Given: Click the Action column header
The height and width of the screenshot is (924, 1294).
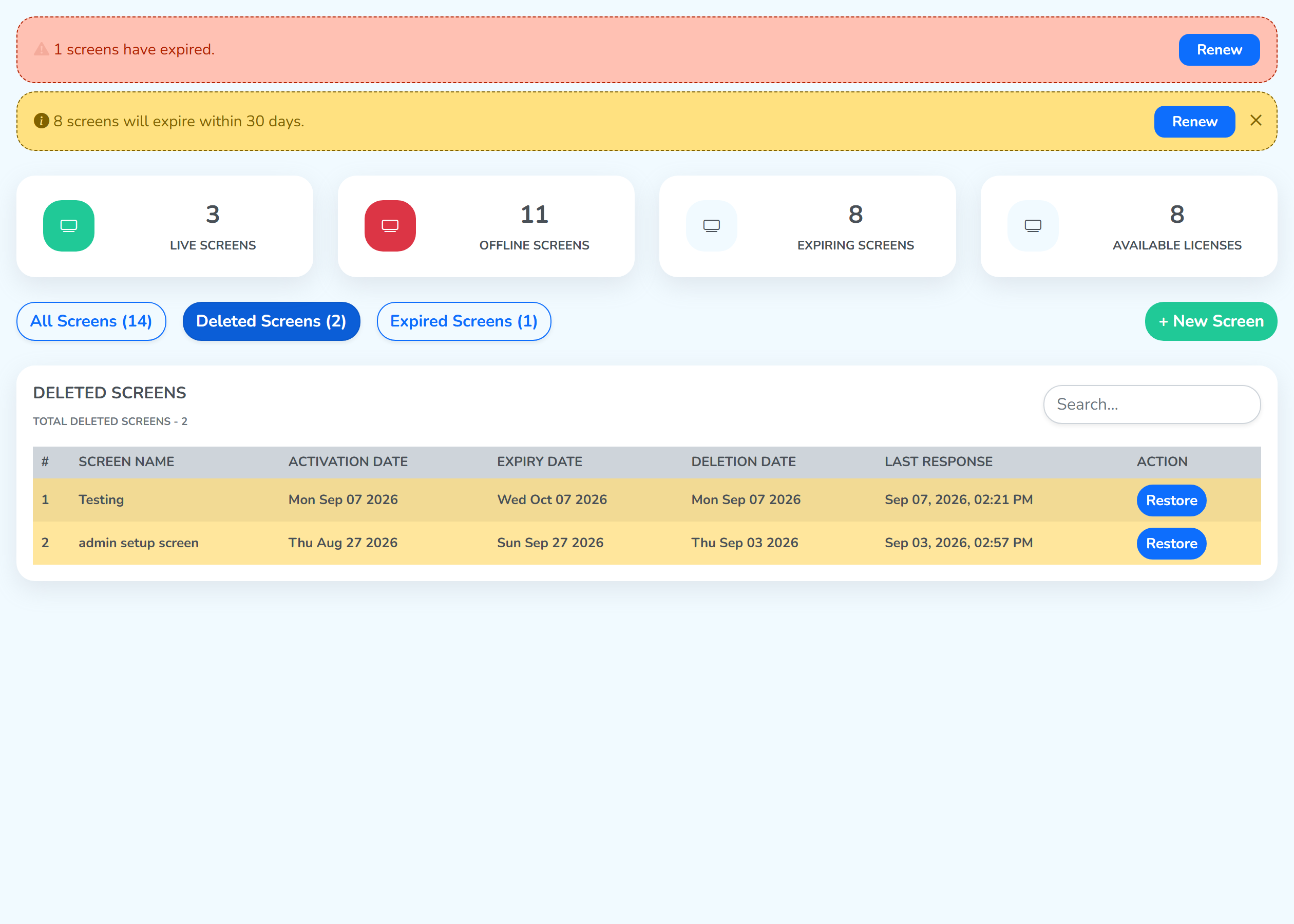Looking at the screenshot, I should click(x=1162, y=461).
